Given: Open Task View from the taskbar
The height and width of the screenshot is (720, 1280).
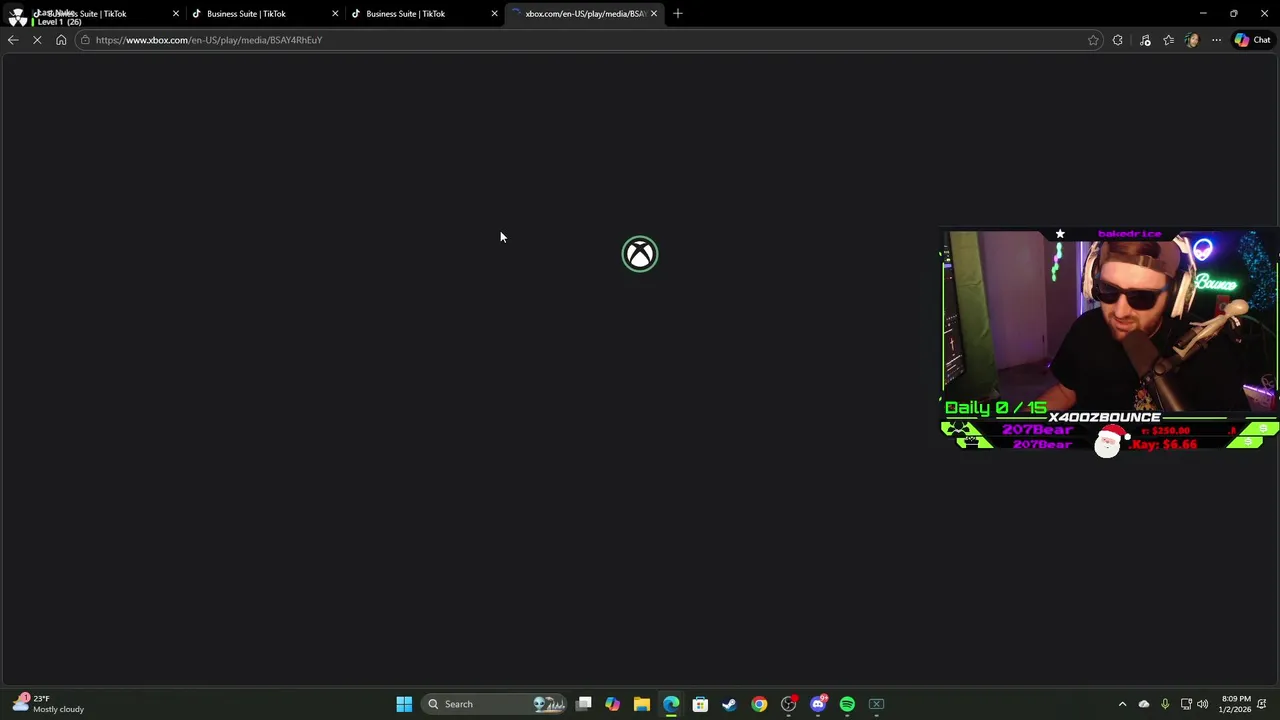Looking at the screenshot, I should [584, 704].
